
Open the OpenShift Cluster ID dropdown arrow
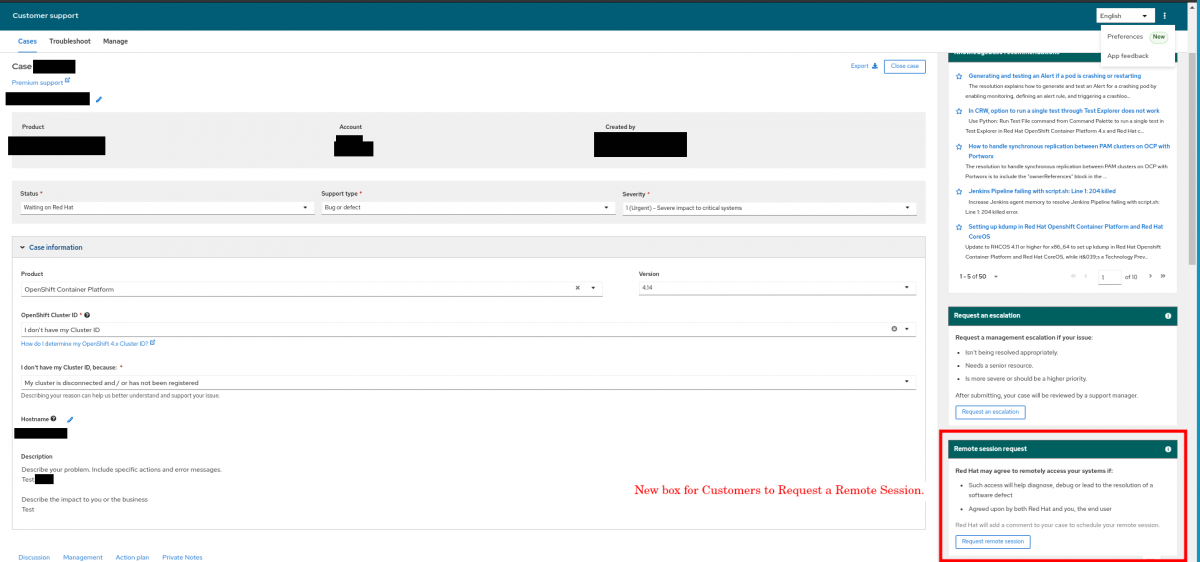(908, 329)
